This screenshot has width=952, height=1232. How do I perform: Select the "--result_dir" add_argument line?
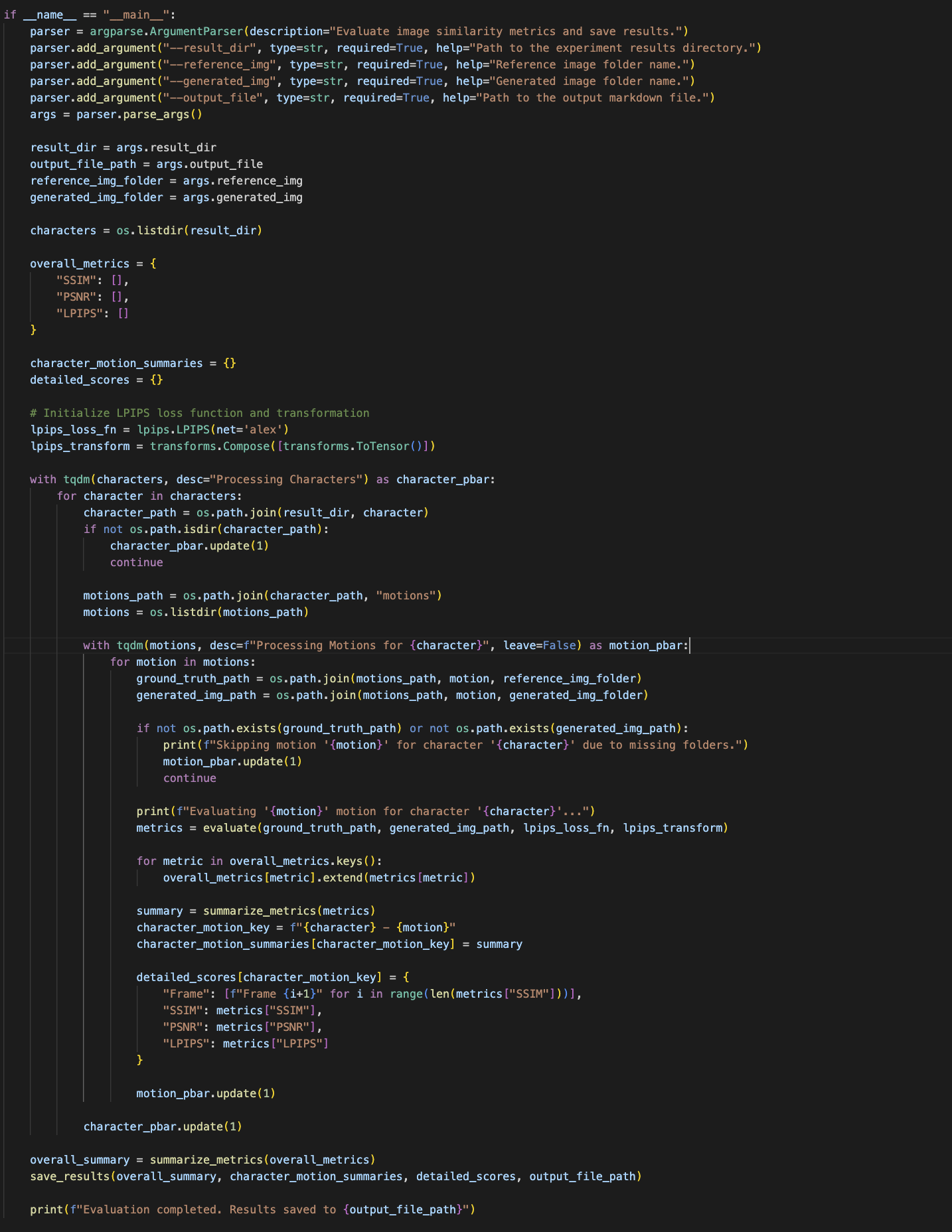point(396,48)
